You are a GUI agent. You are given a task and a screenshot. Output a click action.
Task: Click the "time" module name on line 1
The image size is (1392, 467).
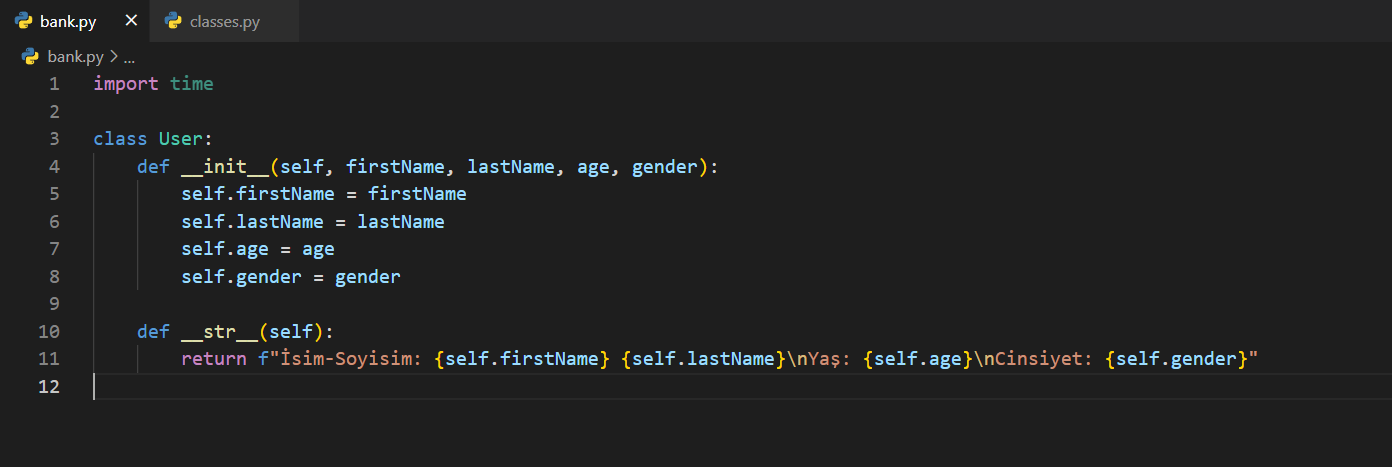(x=191, y=84)
